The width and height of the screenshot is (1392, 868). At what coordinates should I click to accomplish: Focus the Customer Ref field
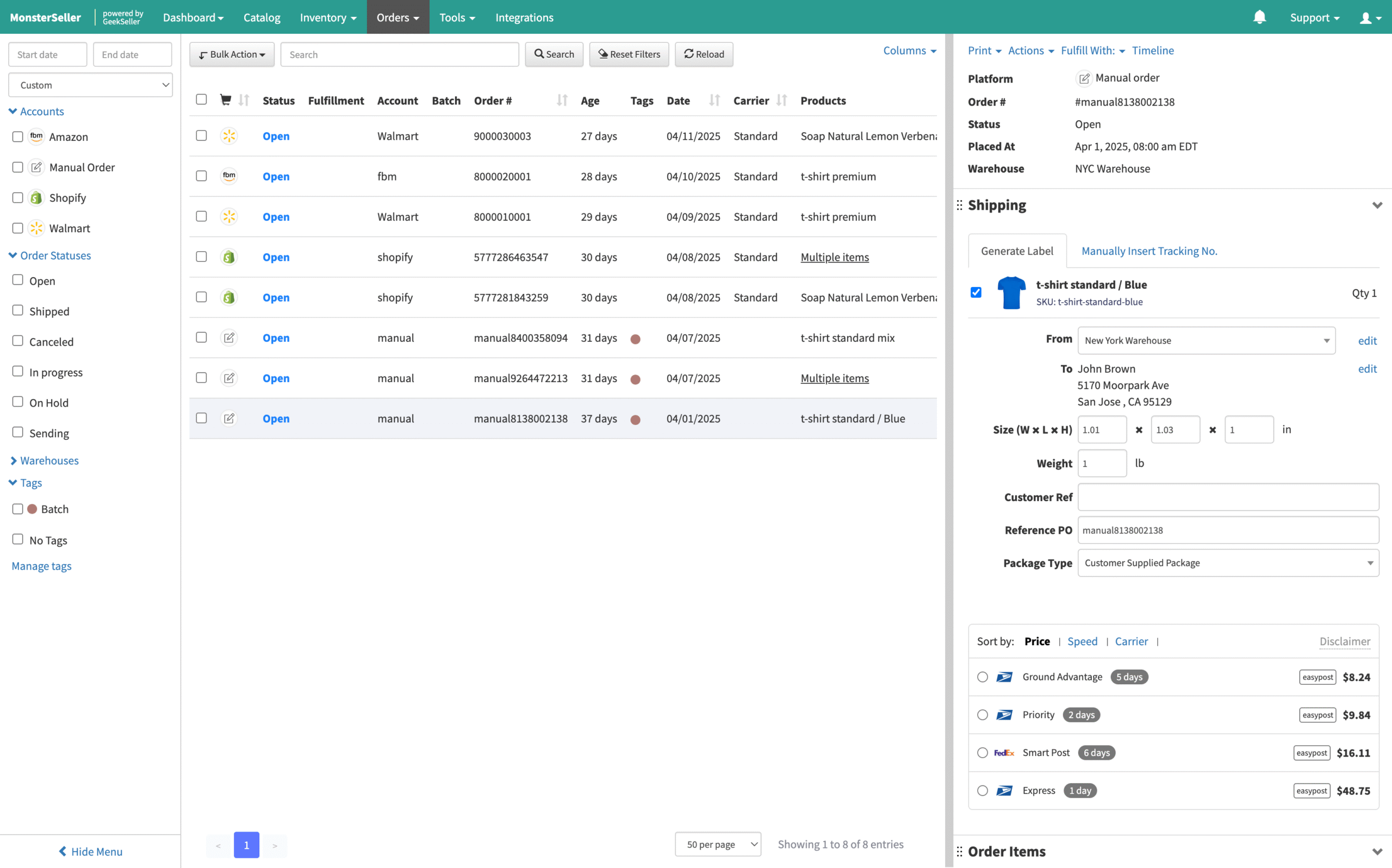tap(1228, 497)
